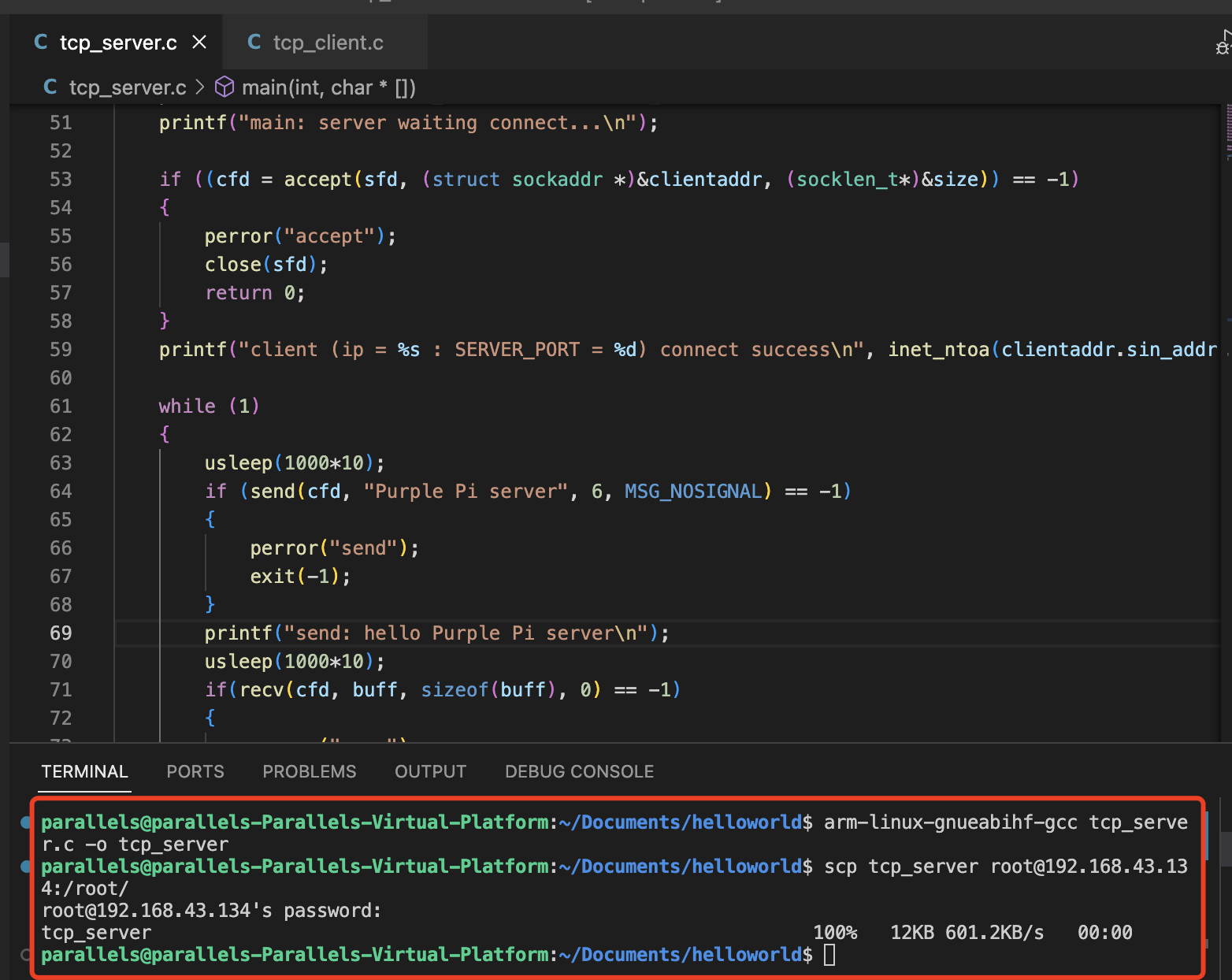The image size is (1232, 980).
Task: Click the accept function call on line 53
Action: [x=317, y=180]
